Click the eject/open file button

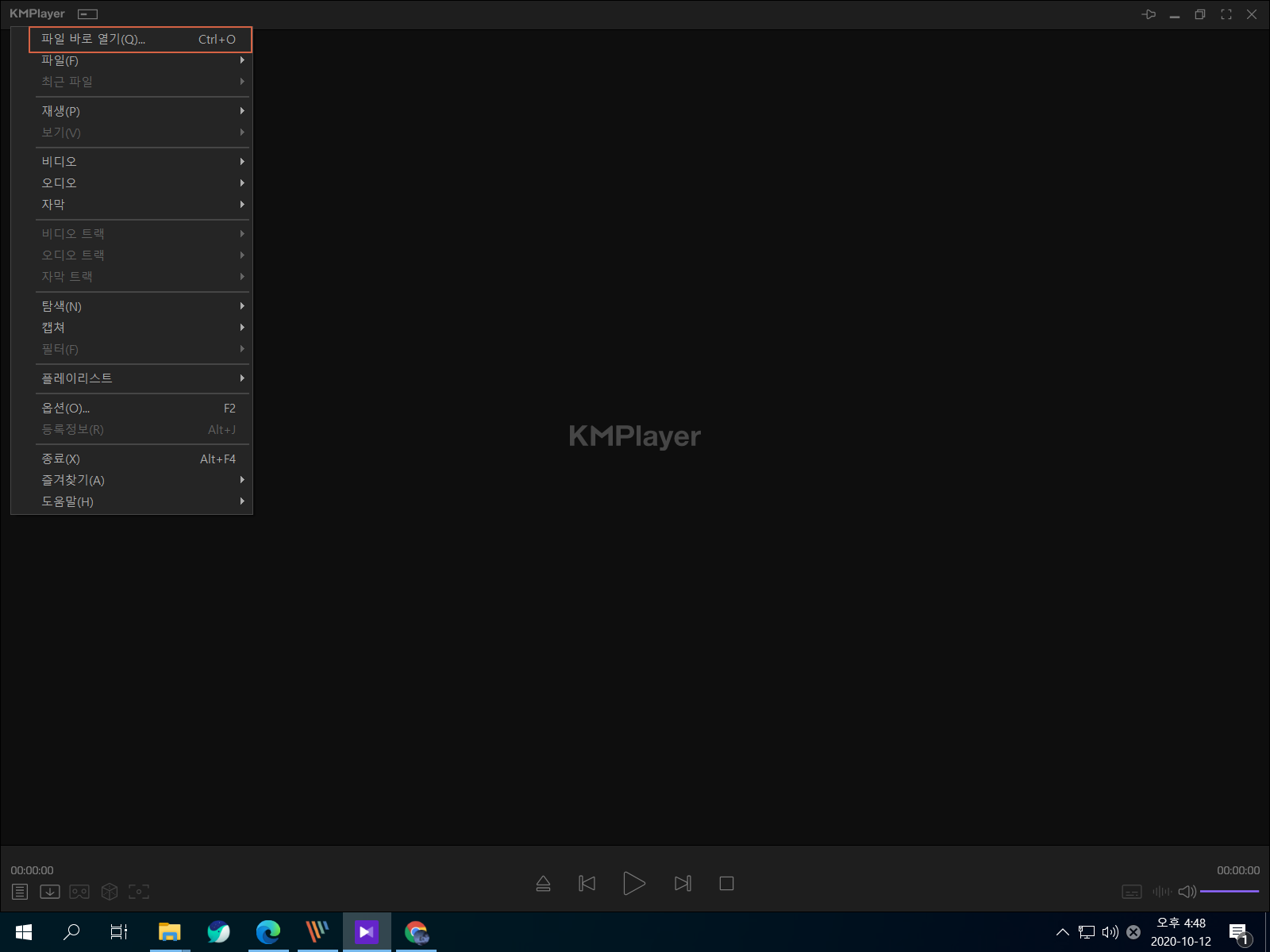tap(543, 884)
